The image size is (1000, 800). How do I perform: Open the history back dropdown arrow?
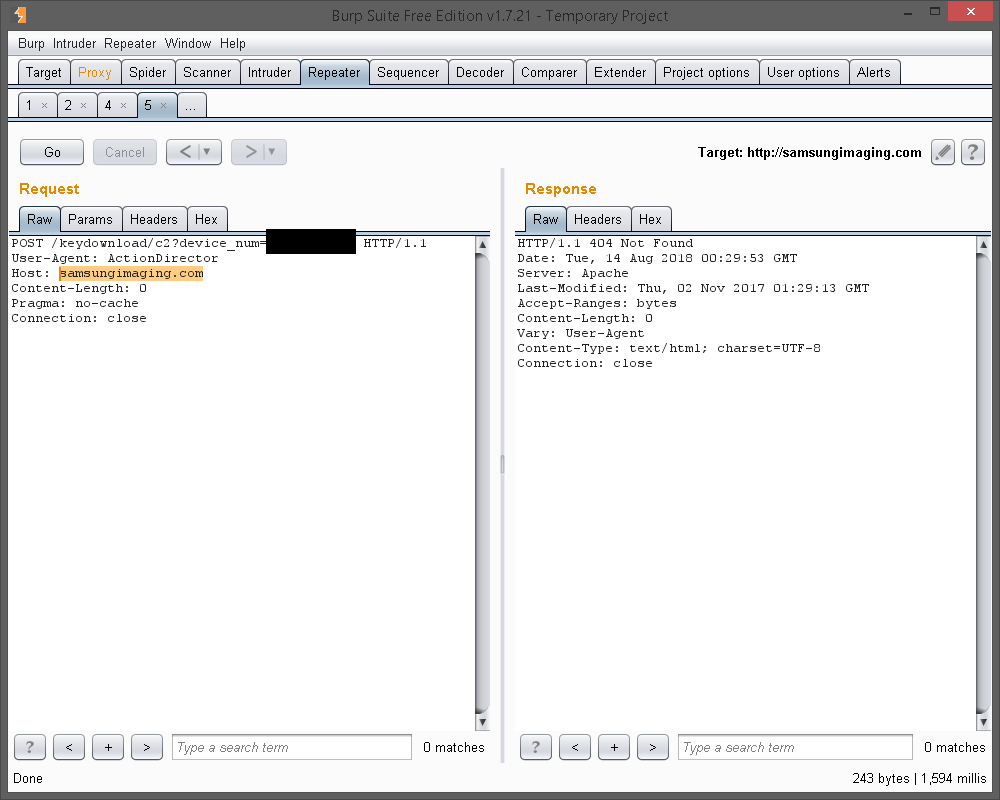pos(207,152)
